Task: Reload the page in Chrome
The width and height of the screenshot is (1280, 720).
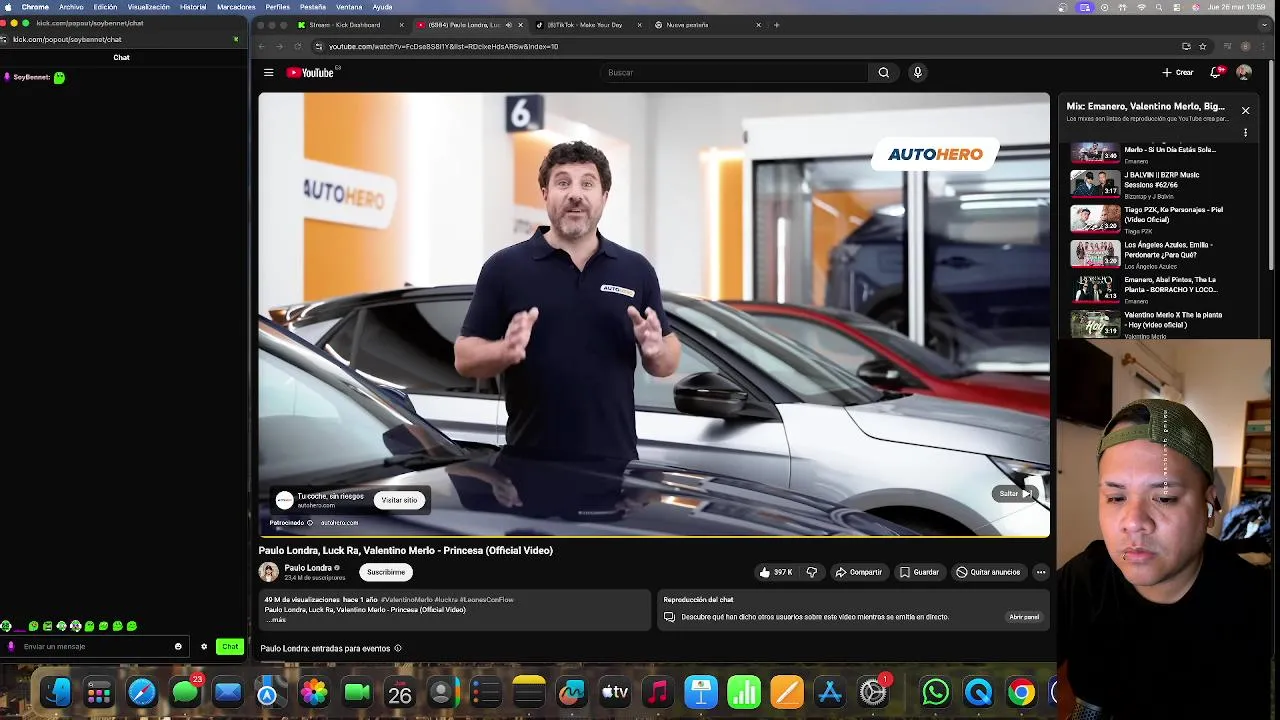Action: coord(297,46)
